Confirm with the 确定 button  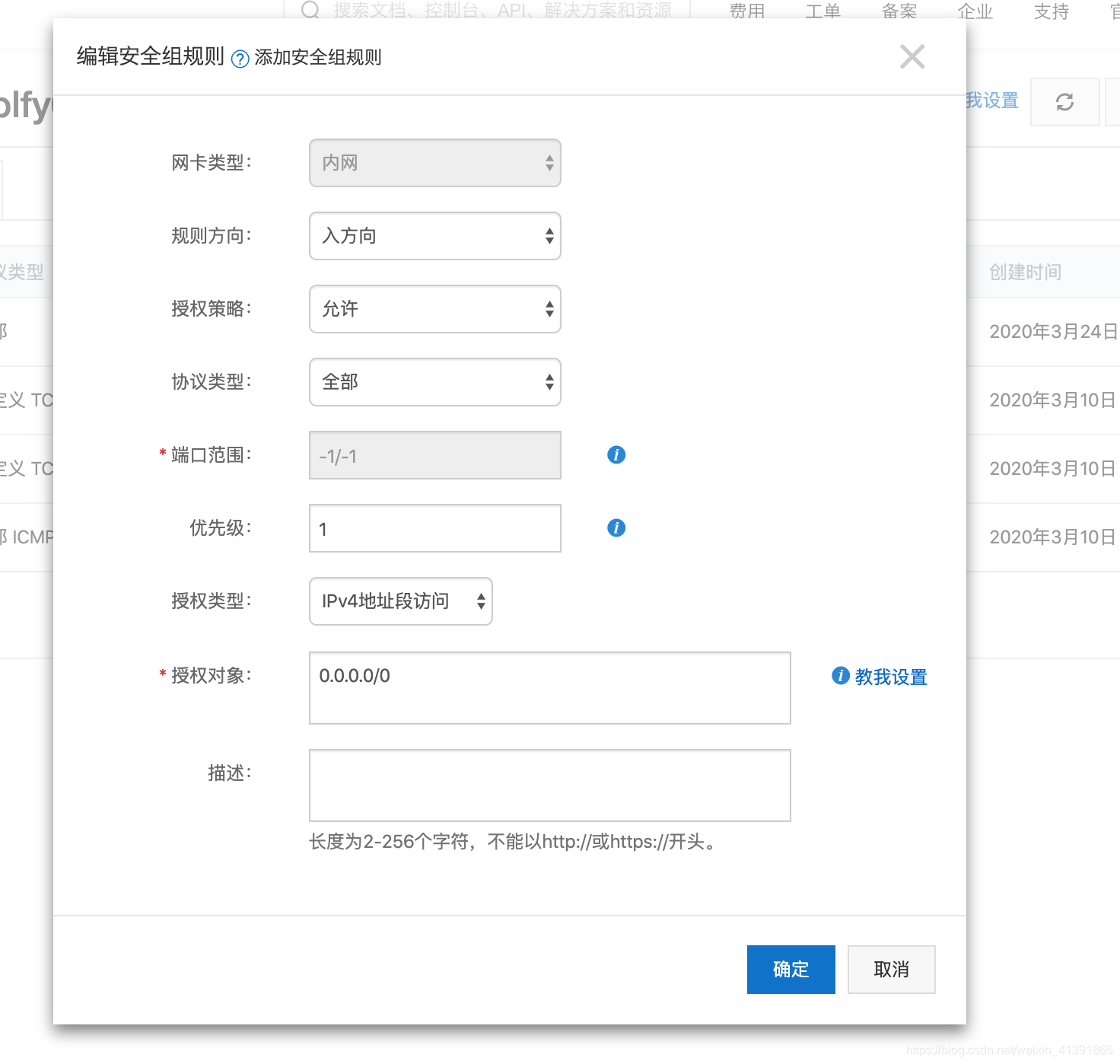tap(791, 970)
